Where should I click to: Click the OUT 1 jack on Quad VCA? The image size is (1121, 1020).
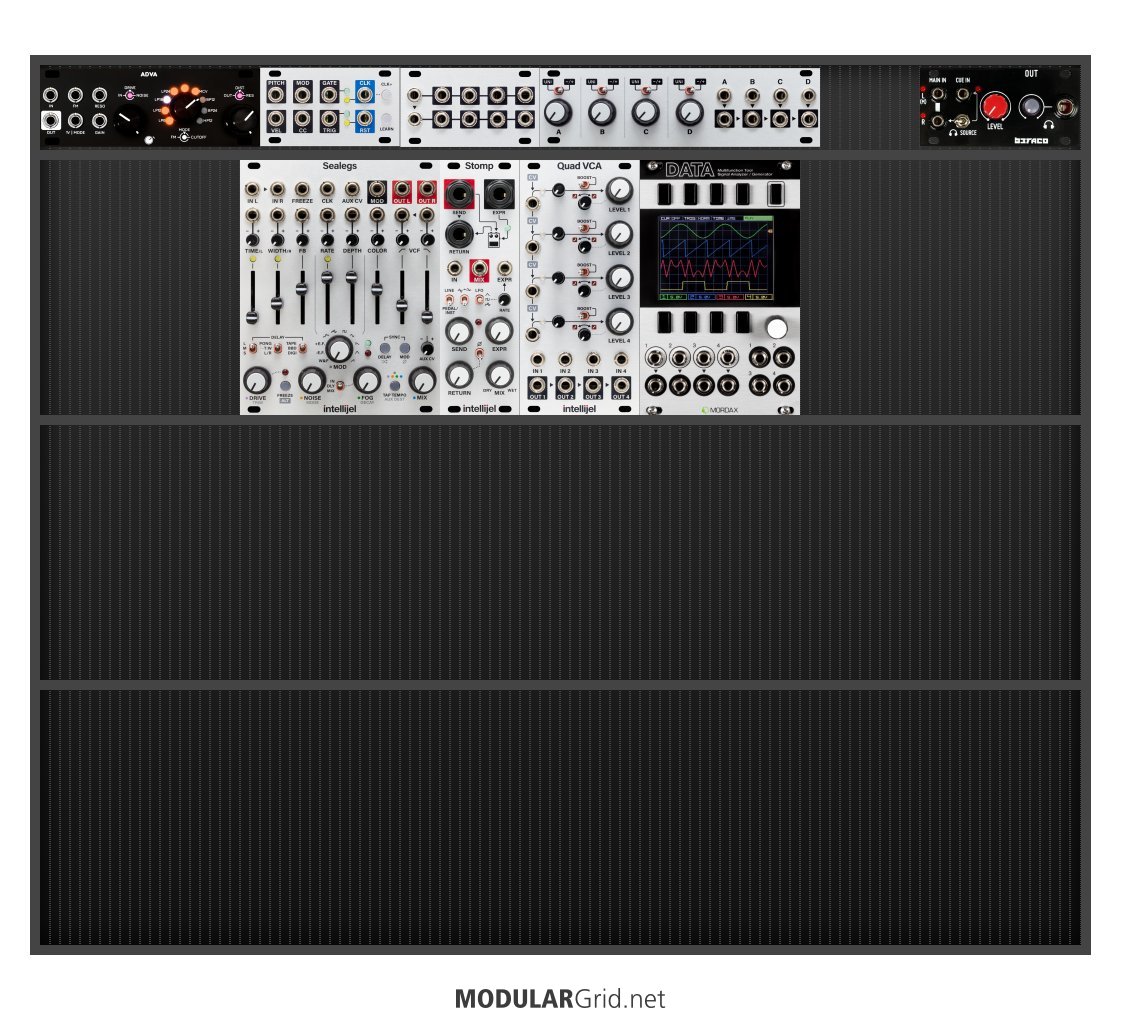coord(537,386)
